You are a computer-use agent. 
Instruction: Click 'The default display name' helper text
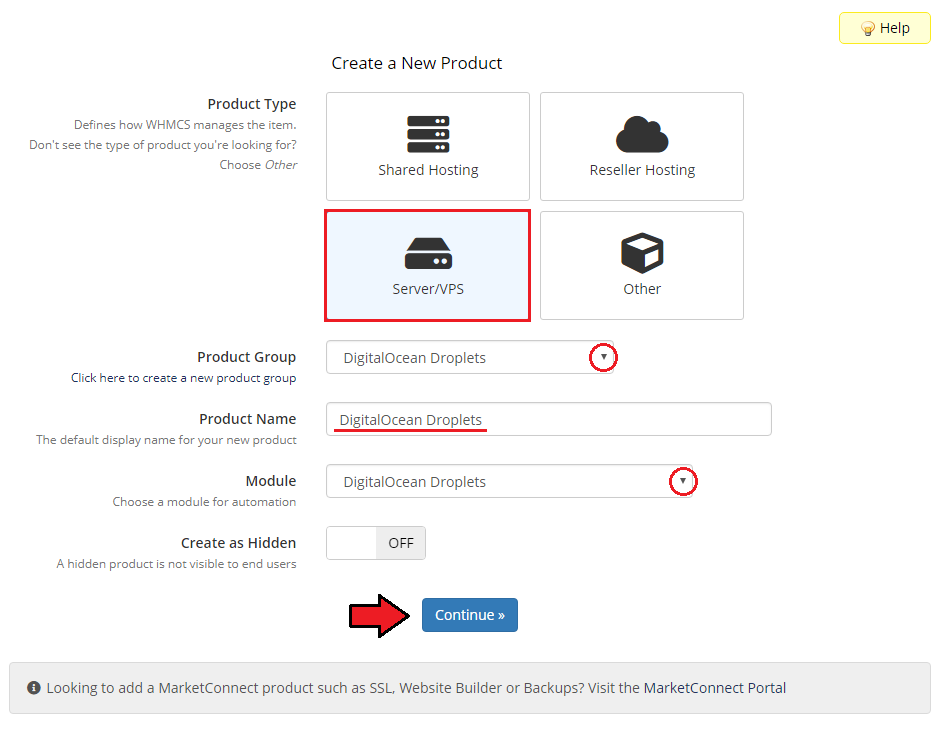tap(166, 440)
